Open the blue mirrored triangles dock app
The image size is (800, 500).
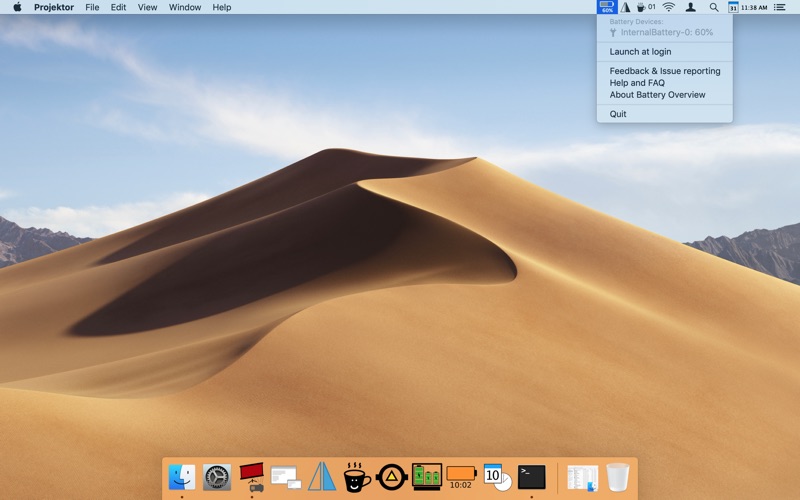[x=321, y=477]
